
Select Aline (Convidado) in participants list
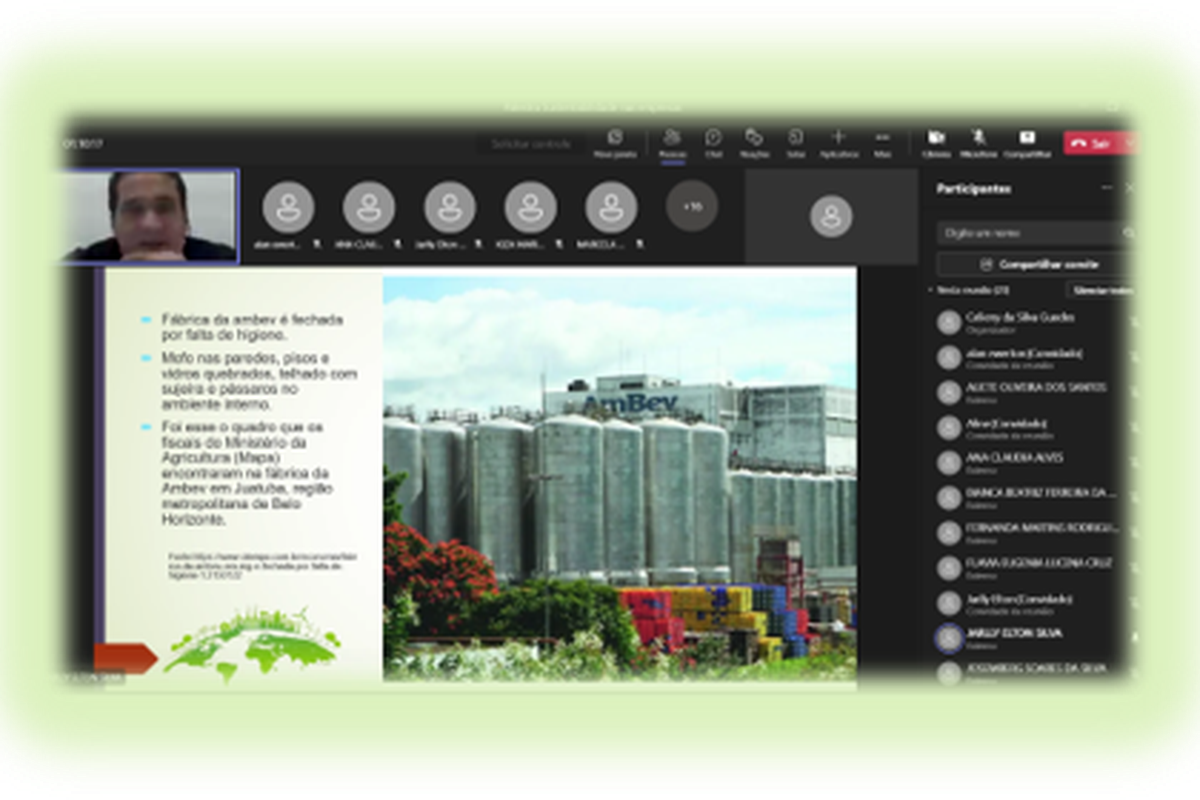[x=1035, y=428]
